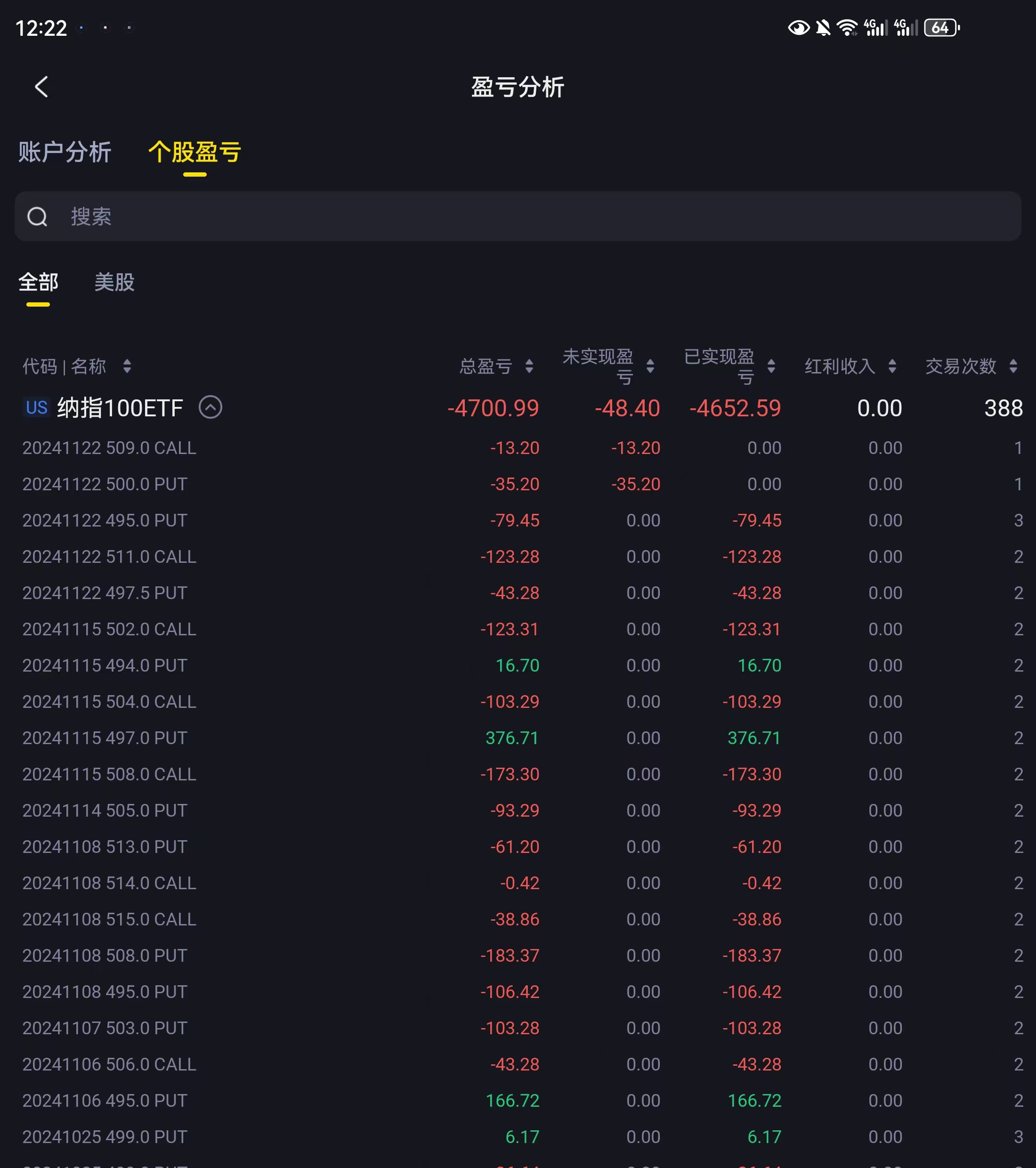Image resolution: width=1036 pixels, height=1168 pixels.
Task: Select the 个股盈亏 tab
Action: (x=195, y=152)
